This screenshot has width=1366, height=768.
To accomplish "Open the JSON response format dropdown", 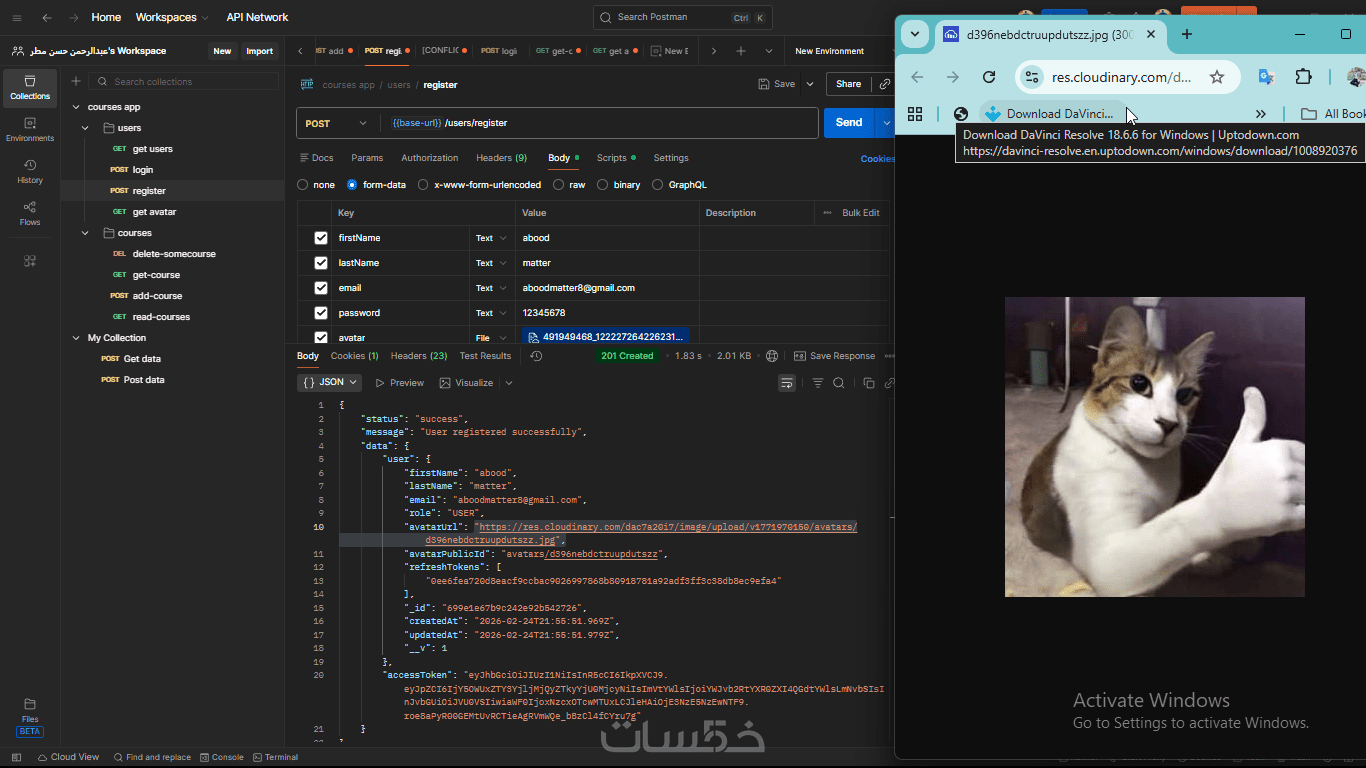I will click(x=331, y=383).
